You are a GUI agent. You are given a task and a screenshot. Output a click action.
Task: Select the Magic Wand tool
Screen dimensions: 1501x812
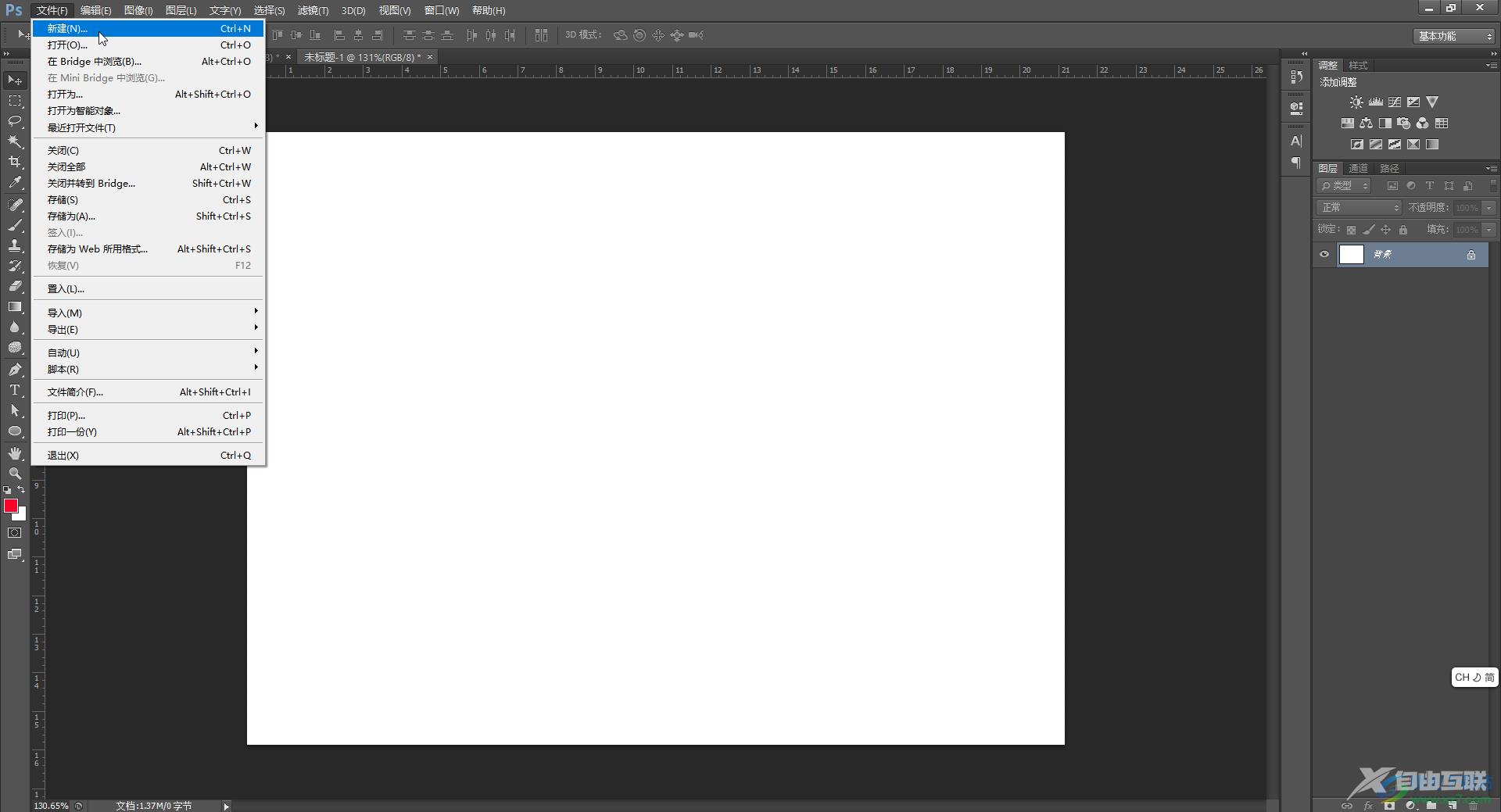click(15, 141)
